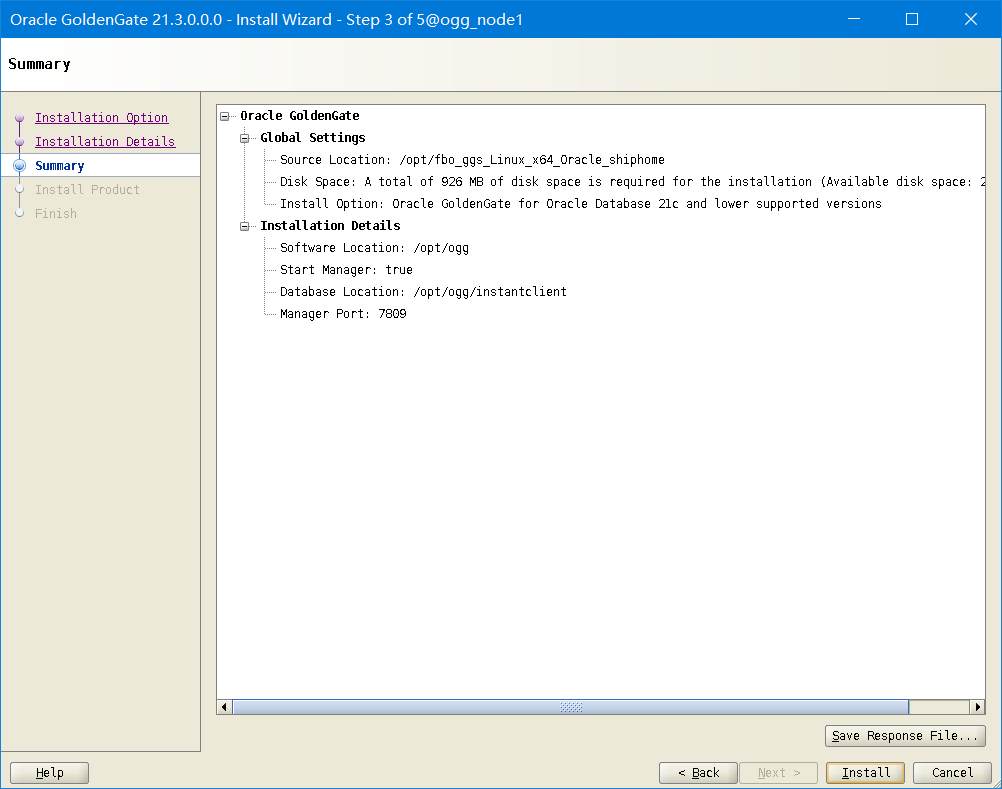Select the Install Option row
The height and width of the screenshot is (789, 1002).
(580, 204)
